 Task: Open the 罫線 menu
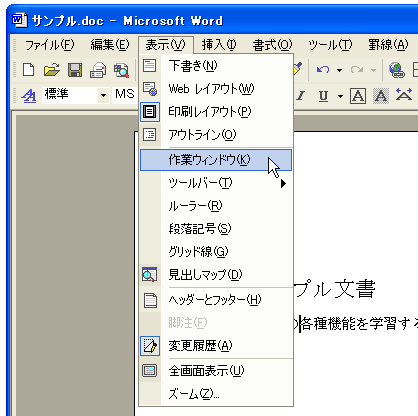coord(388,45)
